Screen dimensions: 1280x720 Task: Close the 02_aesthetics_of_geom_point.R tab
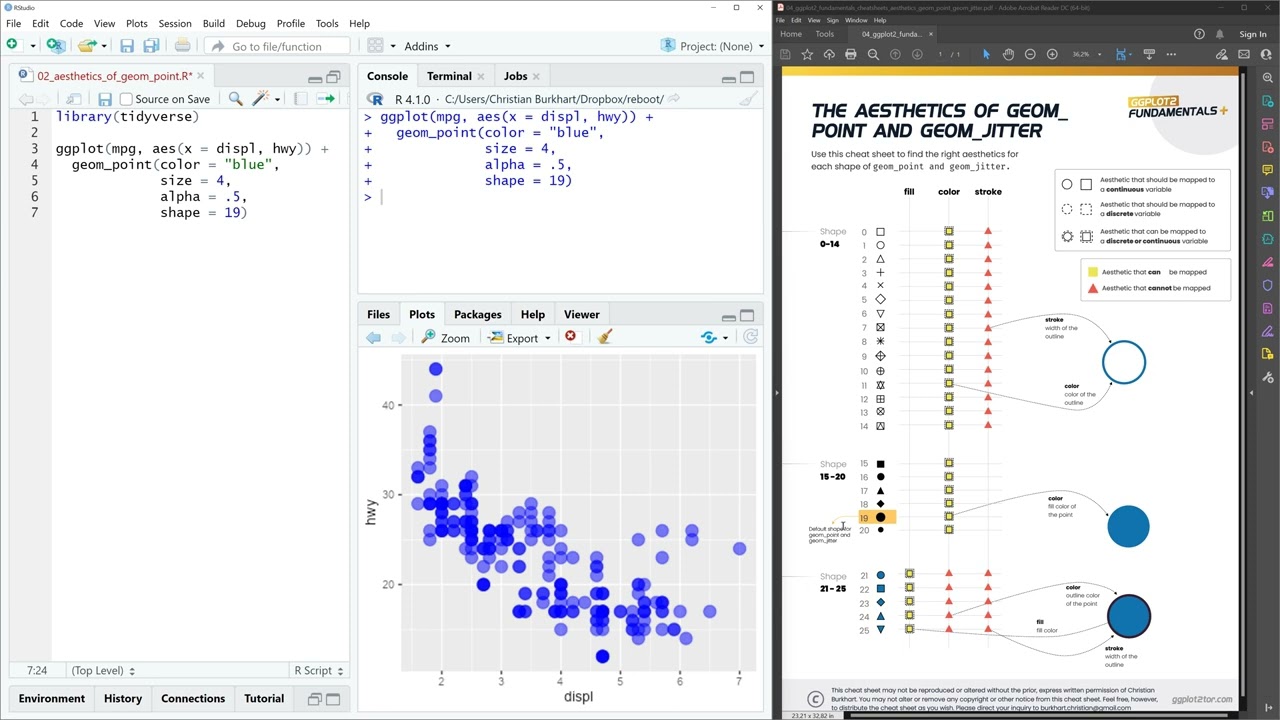200,76
